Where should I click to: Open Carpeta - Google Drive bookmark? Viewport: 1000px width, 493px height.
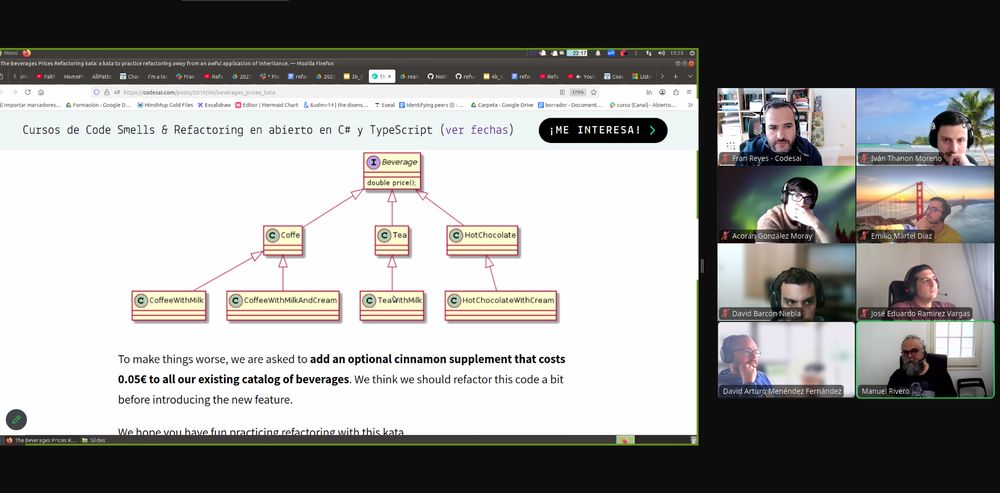pyautogui.click(x=502, y=105)
